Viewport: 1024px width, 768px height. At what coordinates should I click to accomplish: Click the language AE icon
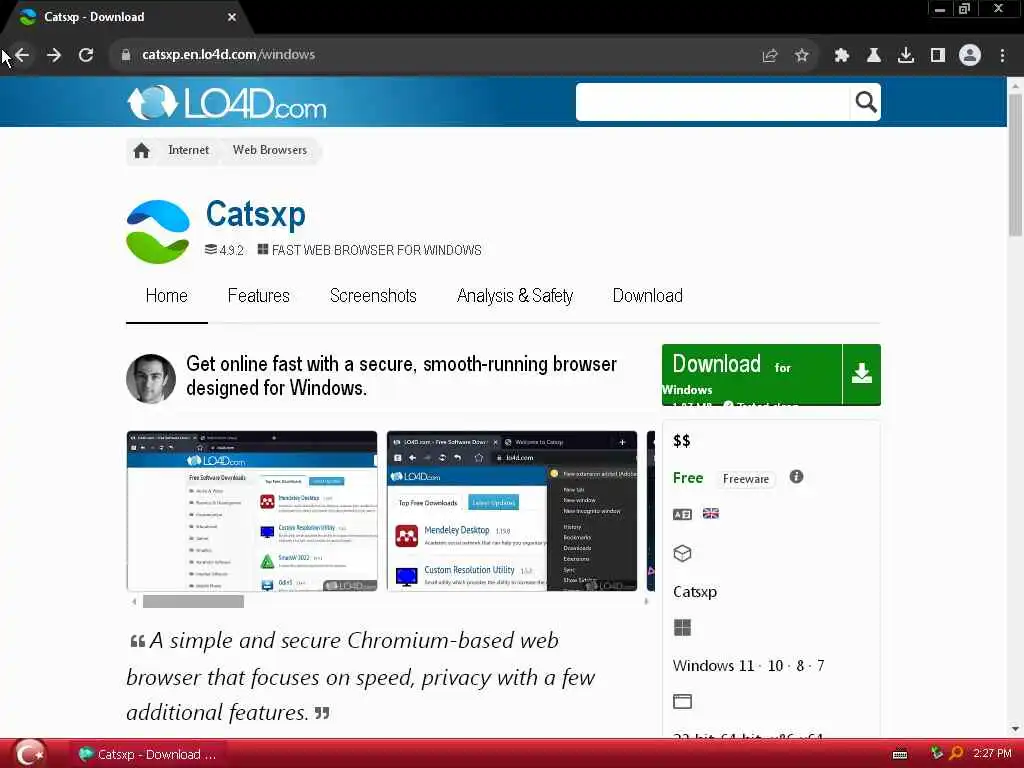[x=682, y=515]
